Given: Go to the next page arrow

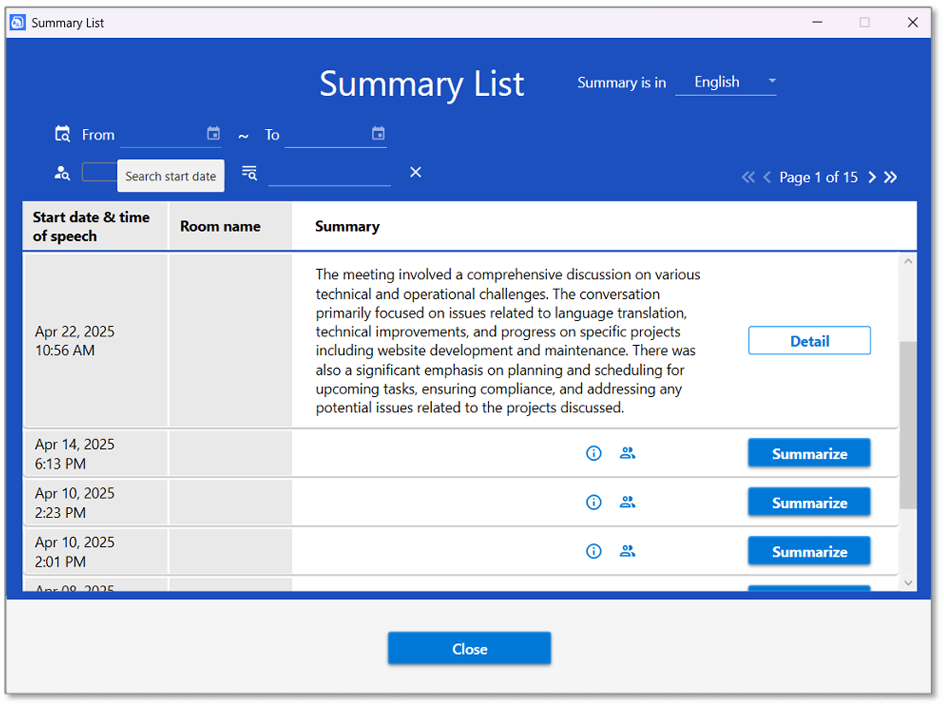Looking at the screenshot, I should point(872,177).
